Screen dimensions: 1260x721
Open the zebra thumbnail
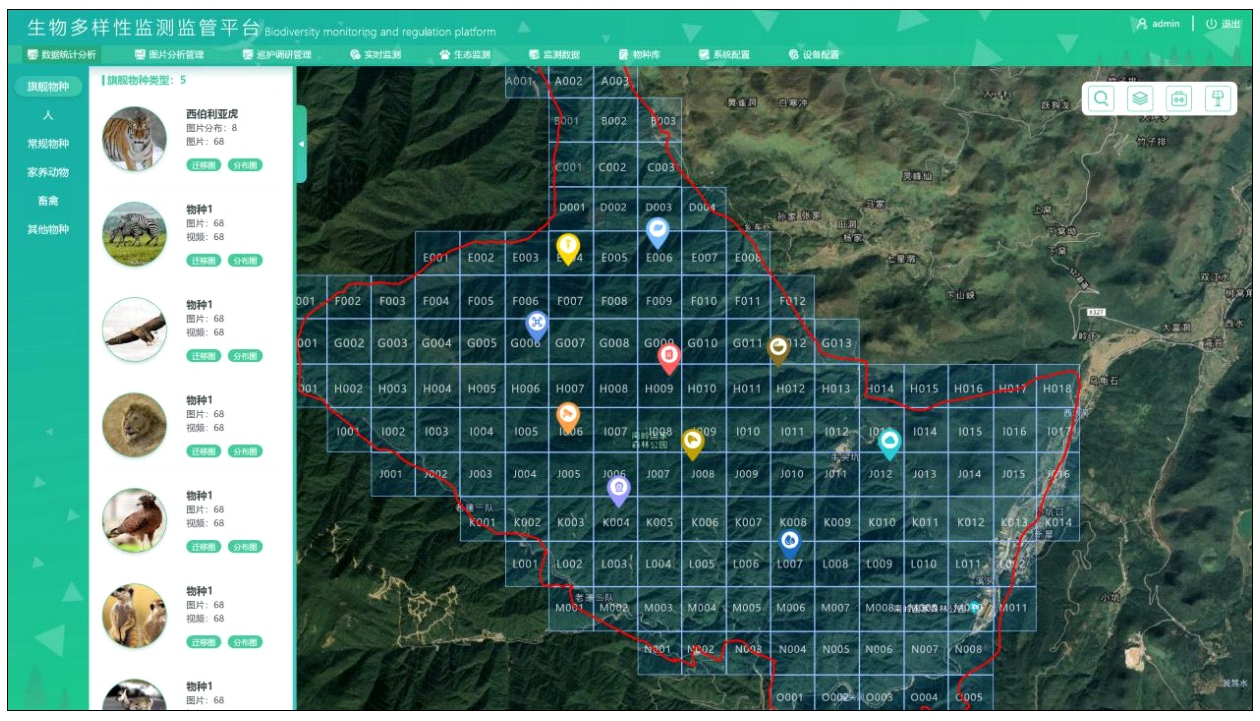tap(134, 234)
